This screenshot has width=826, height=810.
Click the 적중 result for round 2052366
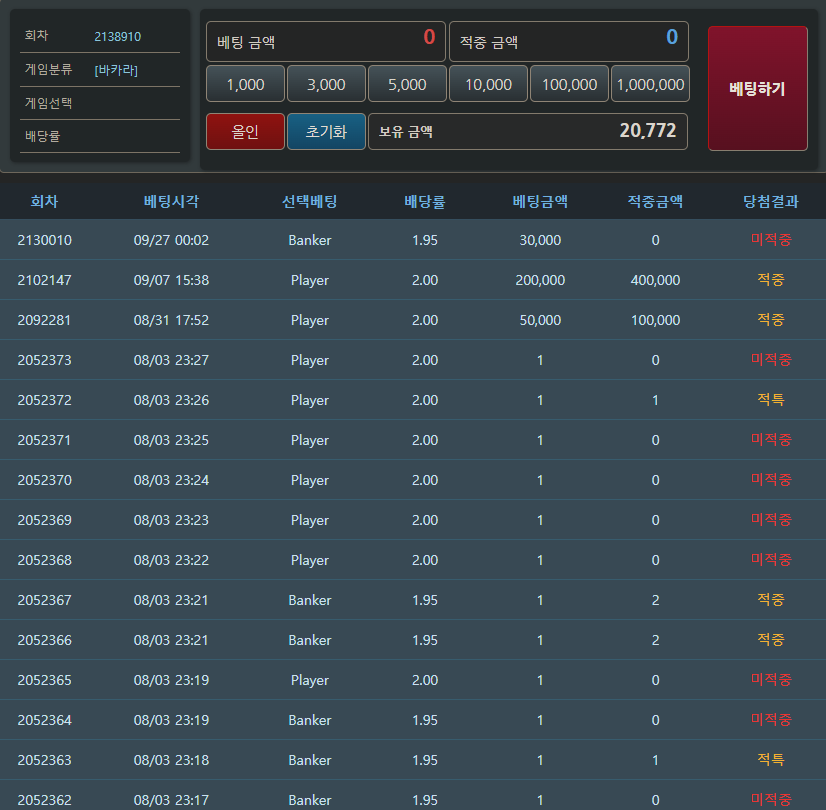771,640
